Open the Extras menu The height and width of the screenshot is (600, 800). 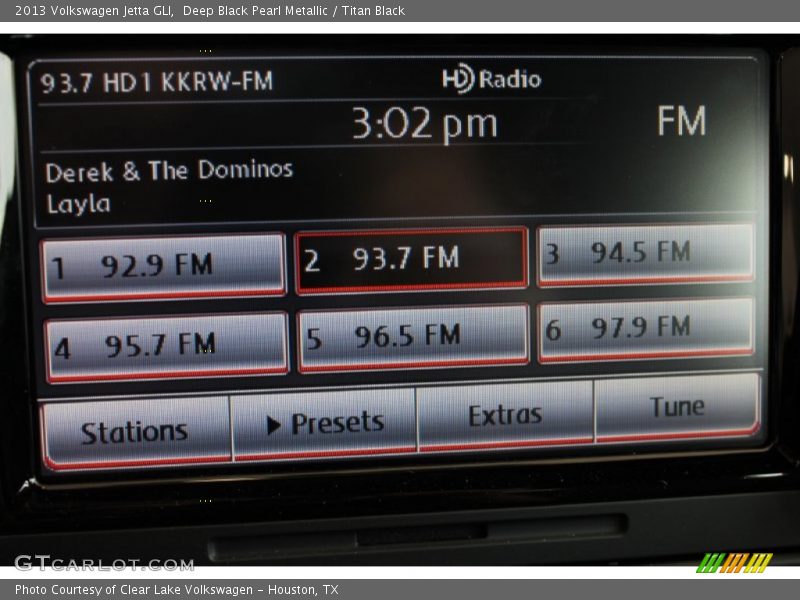(505, 415)
